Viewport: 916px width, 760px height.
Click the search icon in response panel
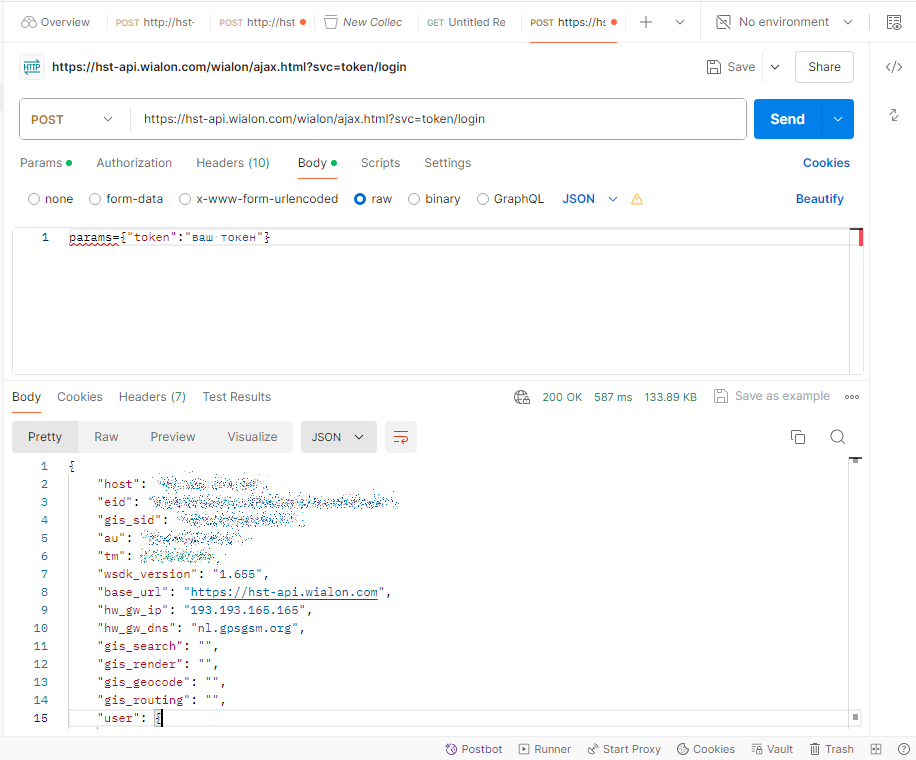[838, 437]
